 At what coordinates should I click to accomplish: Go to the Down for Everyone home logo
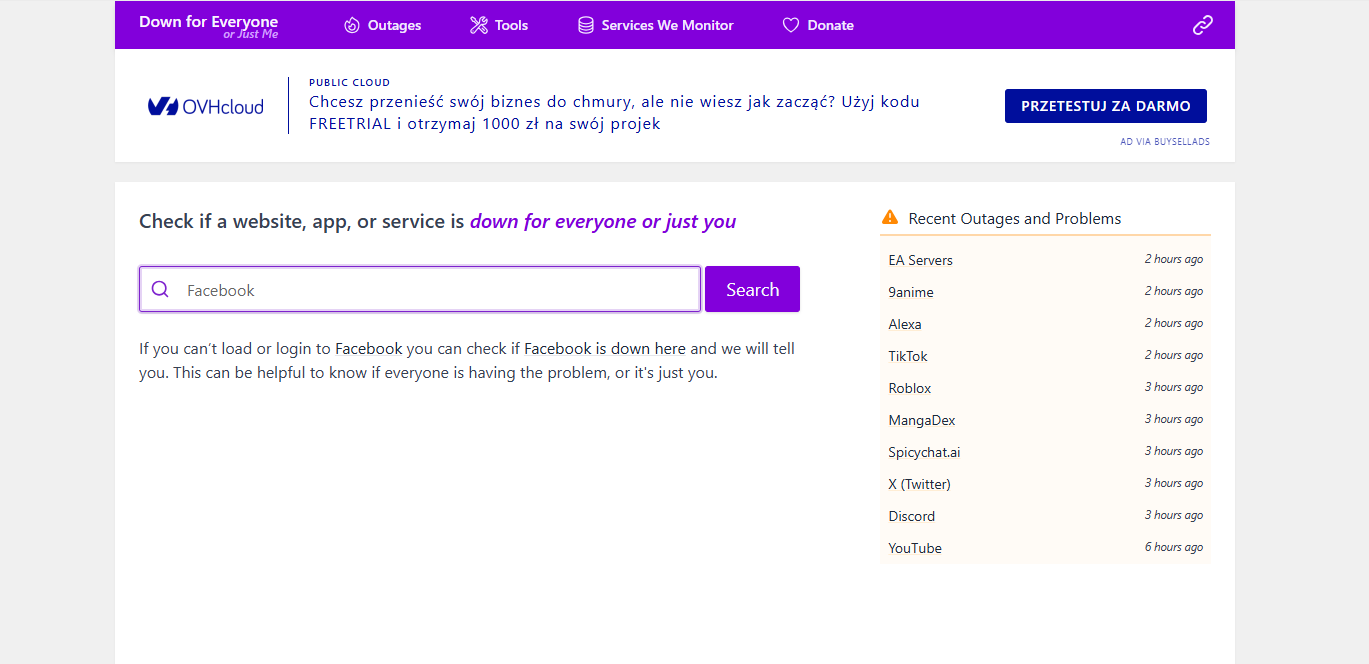click(208, 25)
